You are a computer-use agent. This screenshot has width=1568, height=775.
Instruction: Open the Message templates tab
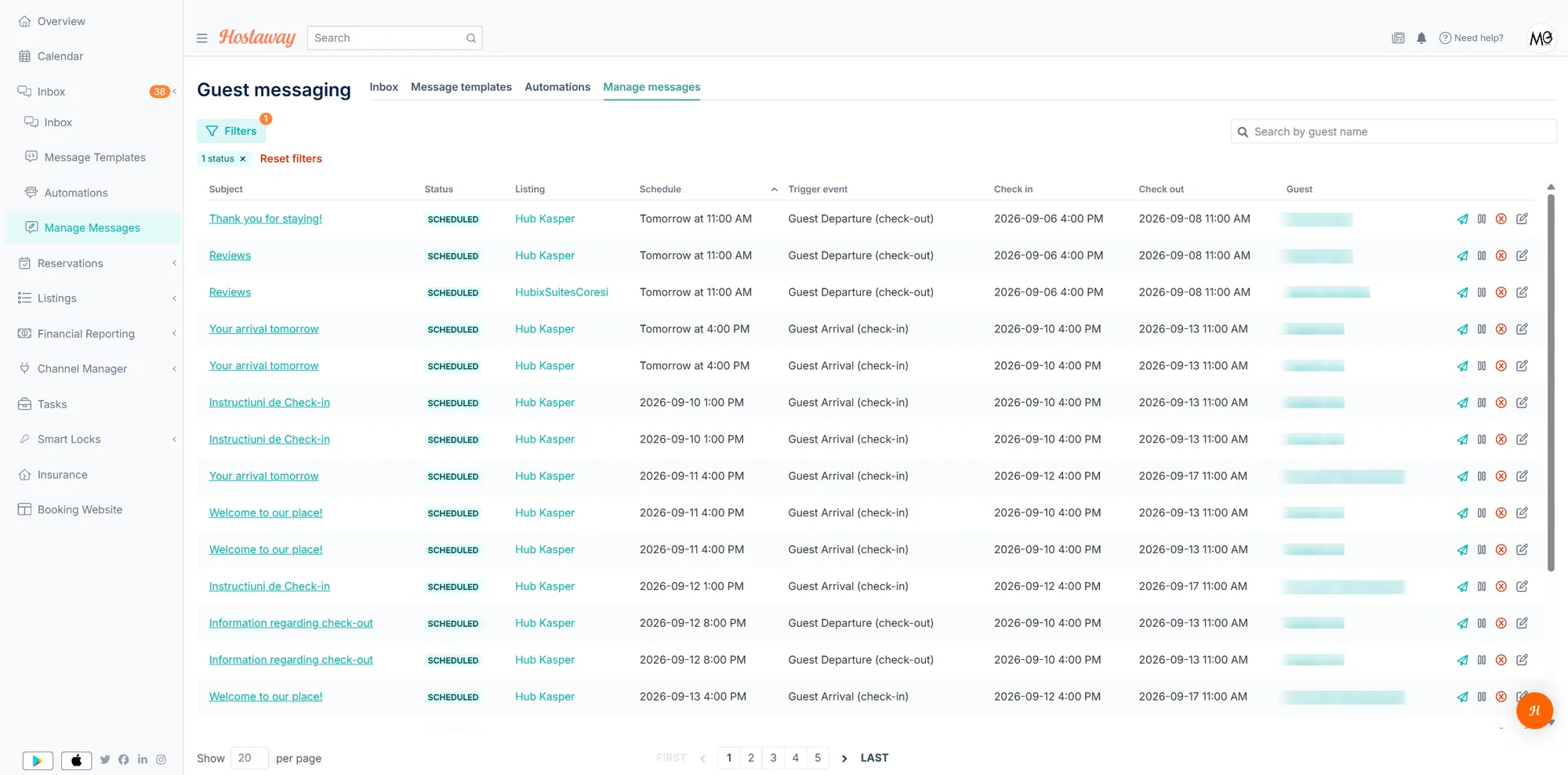pyautogui.click(x=461, y=87)
